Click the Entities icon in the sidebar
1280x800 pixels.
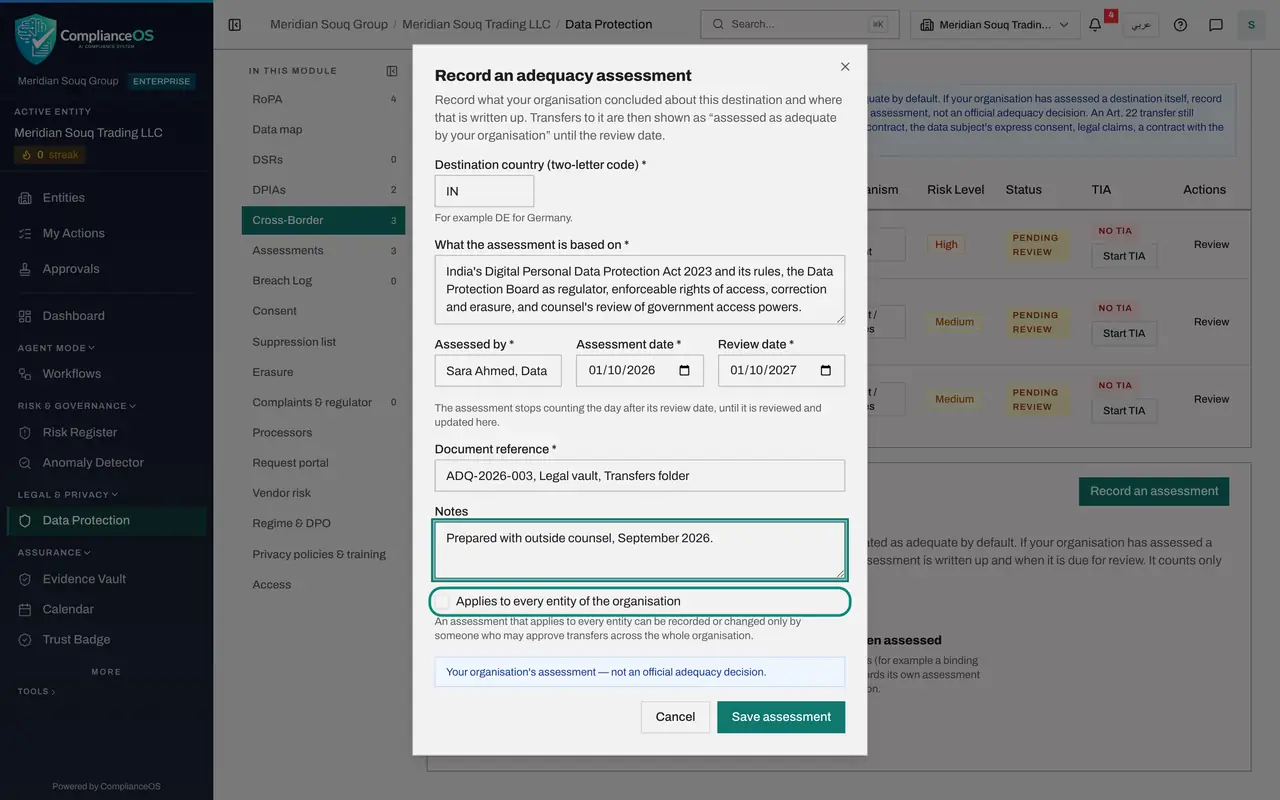25,198
